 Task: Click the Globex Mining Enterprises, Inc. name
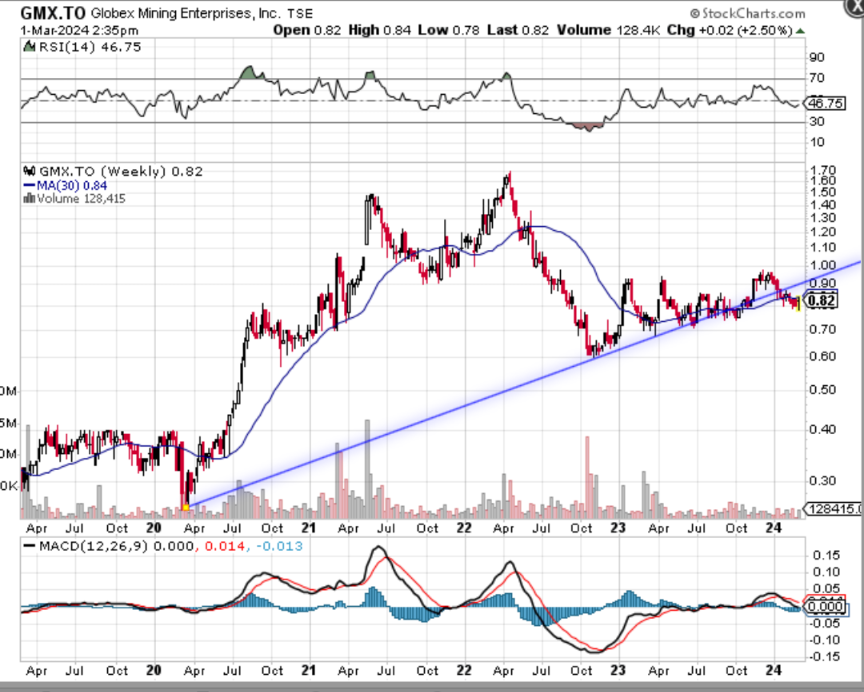(185, 13)
